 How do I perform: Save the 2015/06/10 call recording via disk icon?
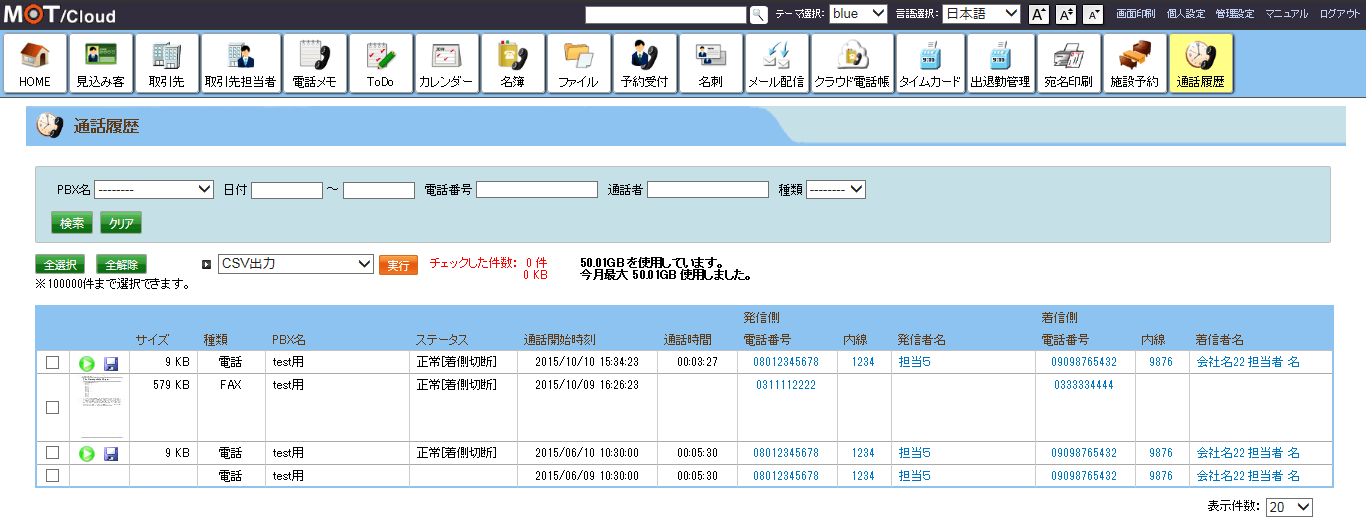[111, 454]
